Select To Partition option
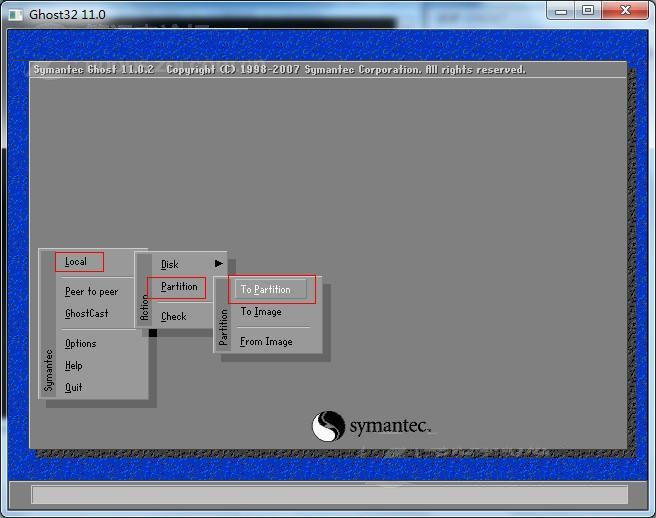Viewport: 656px width, 518px height. click(x=272, y=289)
